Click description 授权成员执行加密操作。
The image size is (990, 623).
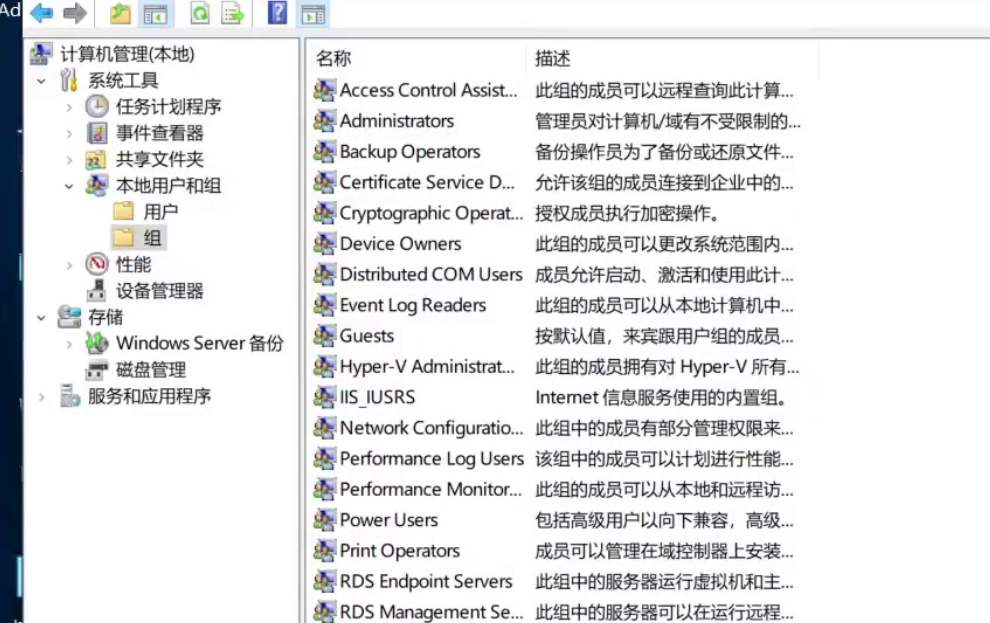pos(628,213)
